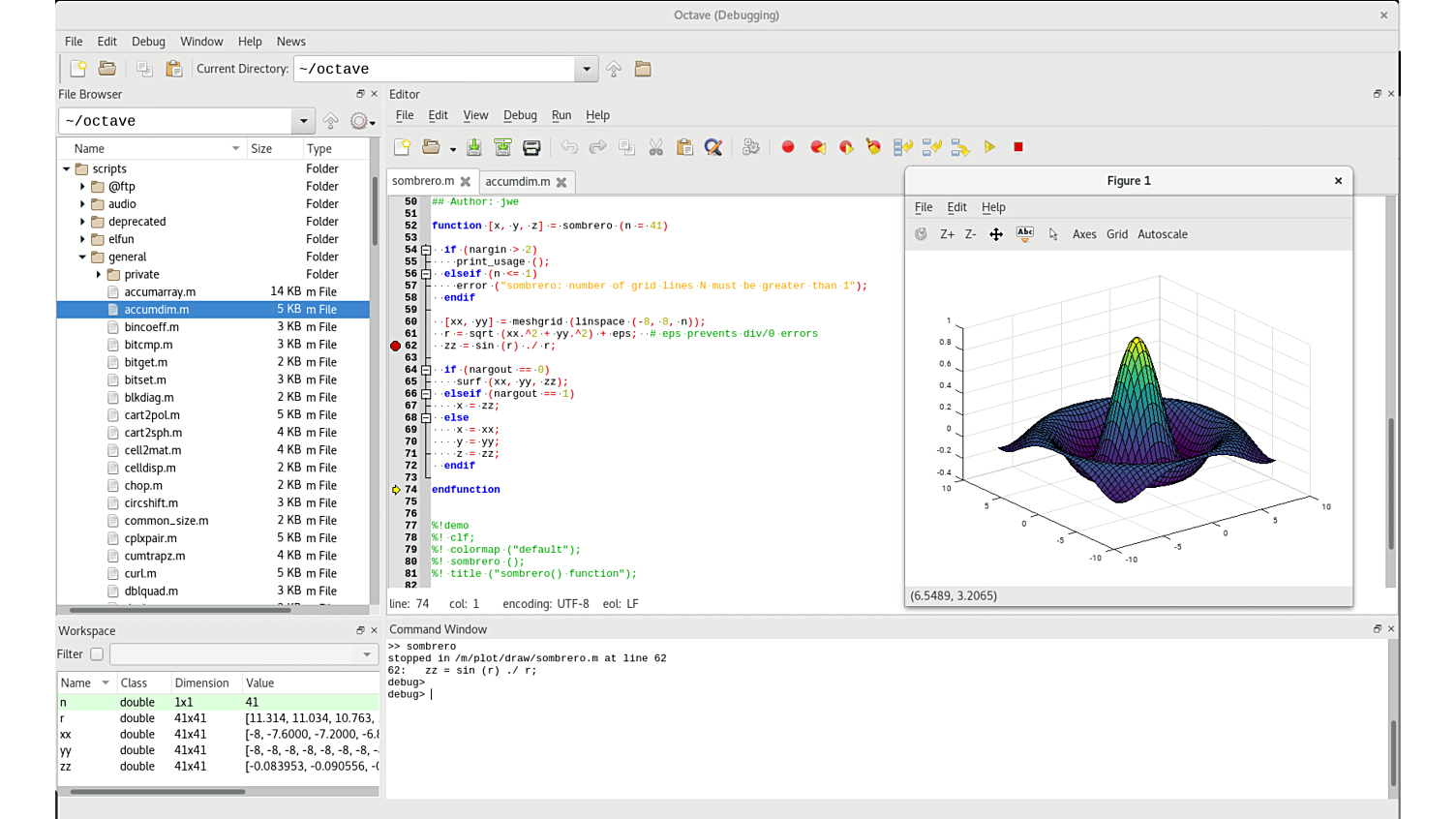
Task: Click the insert text Abc icon
Action: click(x=1024, y=234)
